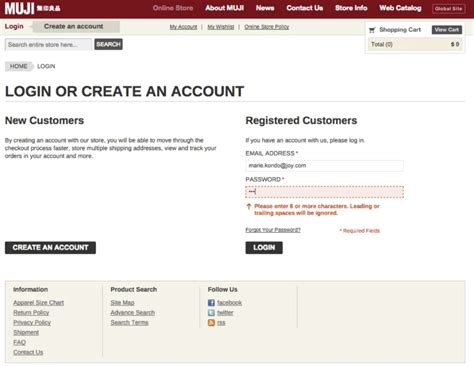Open the Online Store menu

(x=173, y=8)
